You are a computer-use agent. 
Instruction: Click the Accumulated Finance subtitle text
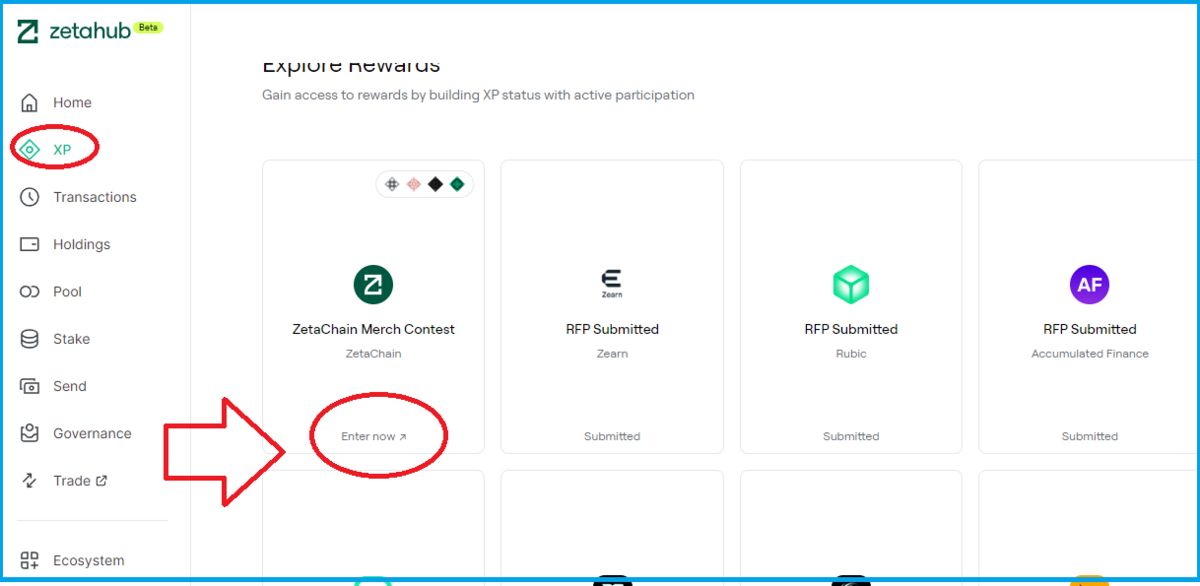[x=1090, y=353]
